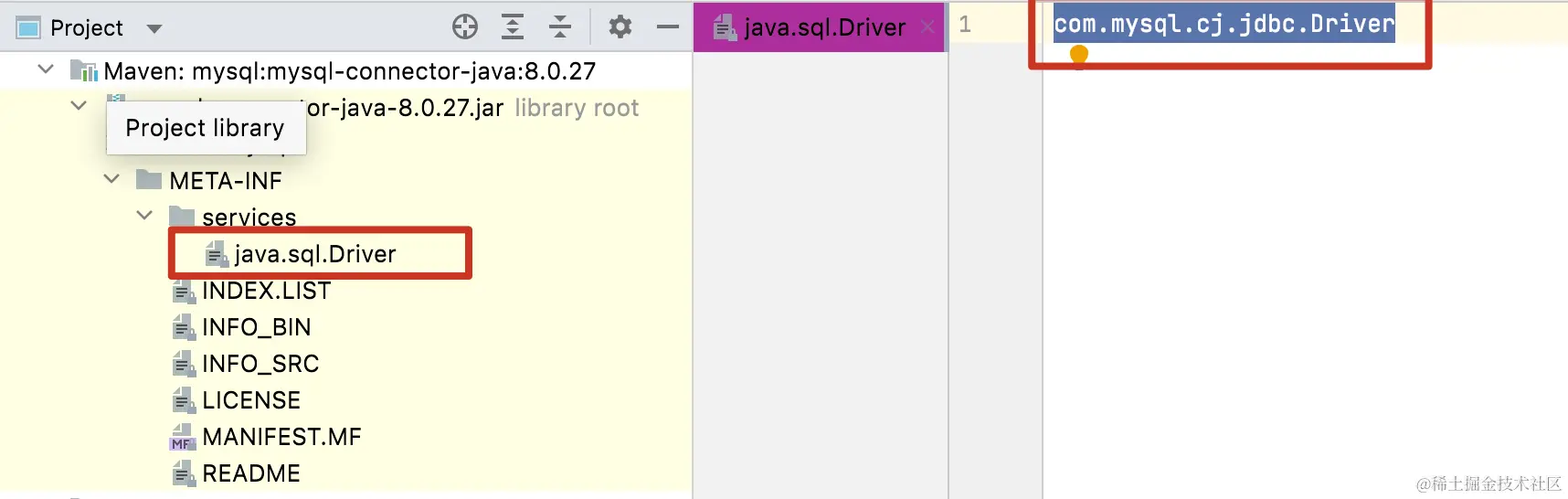Collapse the services folder

pos(144,216)
